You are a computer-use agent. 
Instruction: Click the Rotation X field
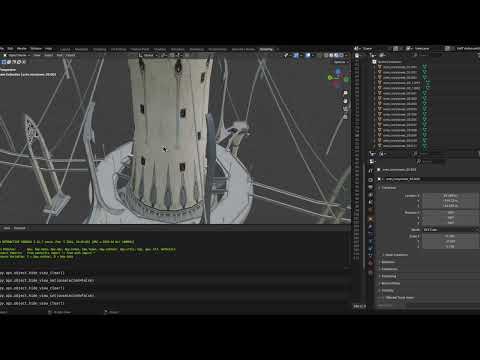click(x=450, y=213)
